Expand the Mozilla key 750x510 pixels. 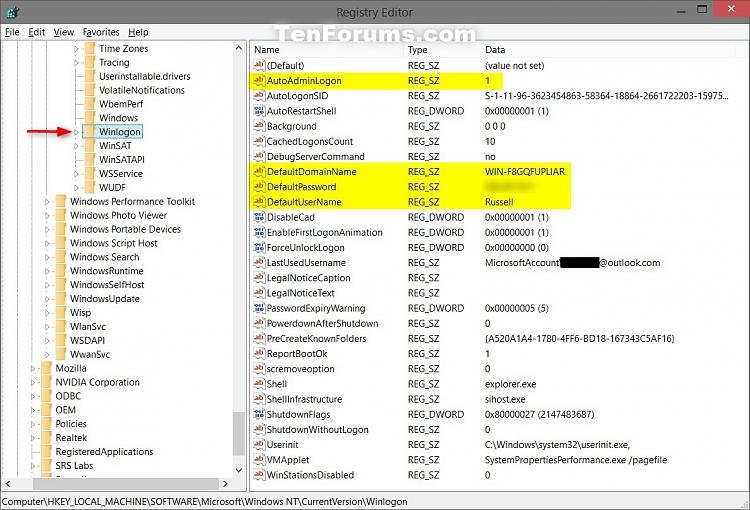click(x=33, y=368)
